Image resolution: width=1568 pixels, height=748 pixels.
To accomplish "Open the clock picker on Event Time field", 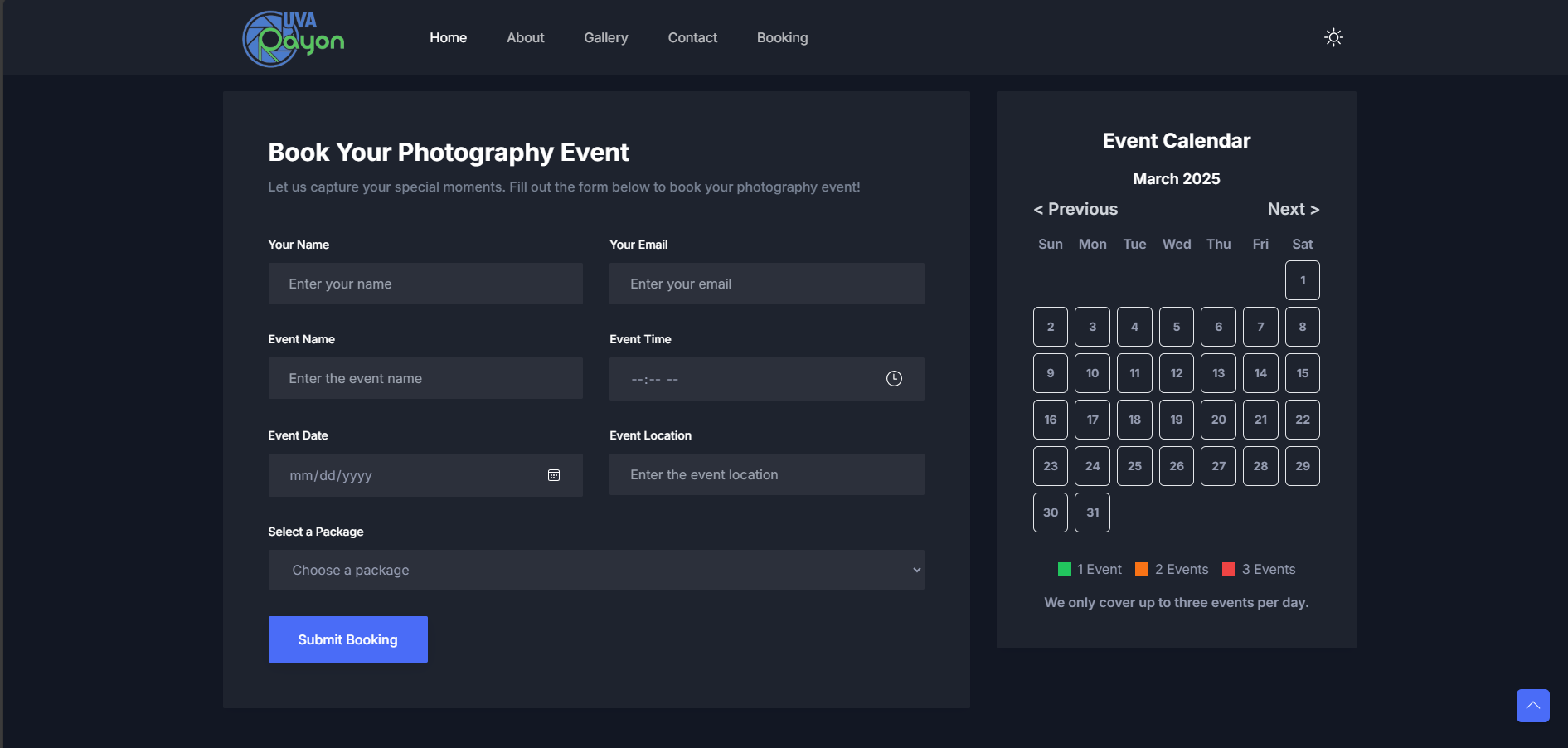I will coord(894,379).
